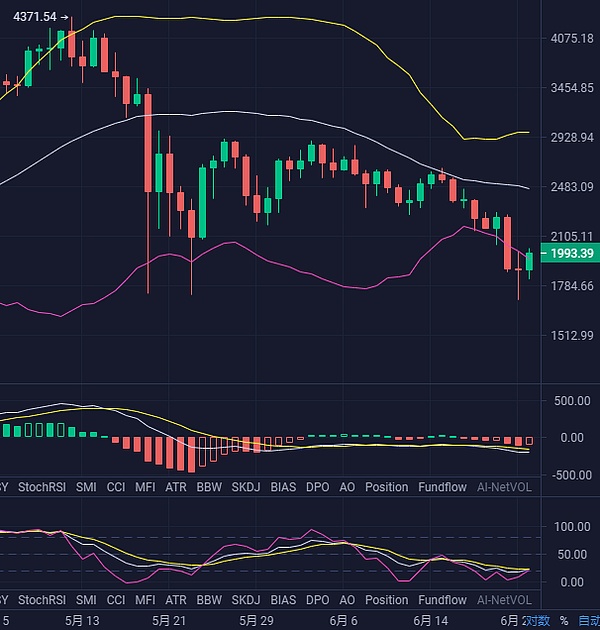Select StochRSI tab below the histogram panel
600x630 pixels.
coord(41,487)
